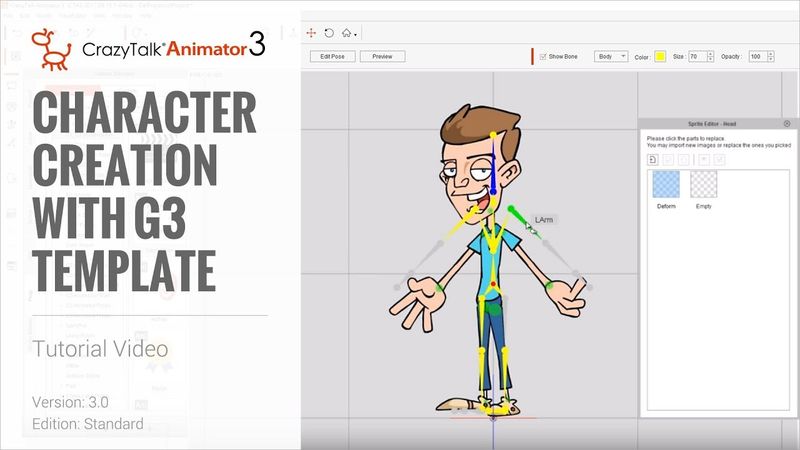Increase Opacity with the up stepper arrow
This screenshot has width=800, height=450.
coord(771,54)
